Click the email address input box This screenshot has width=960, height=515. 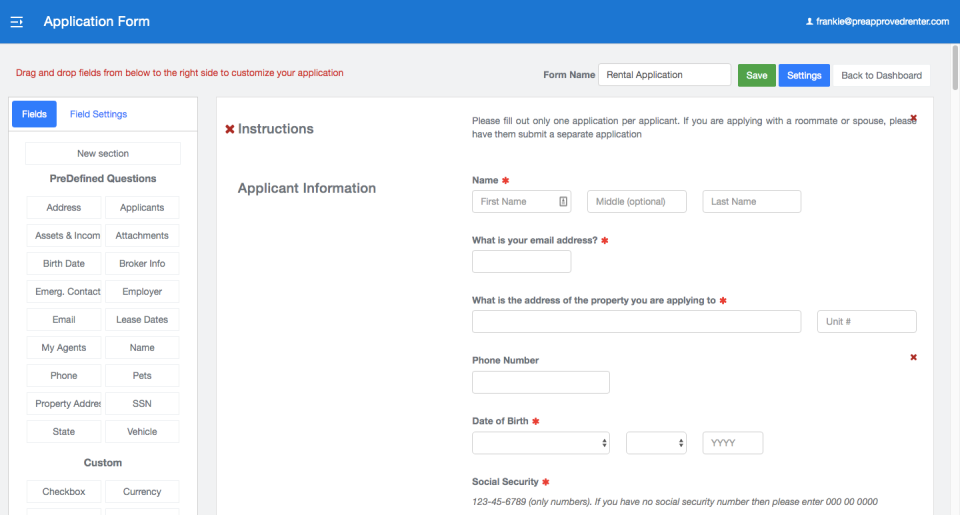522,261
